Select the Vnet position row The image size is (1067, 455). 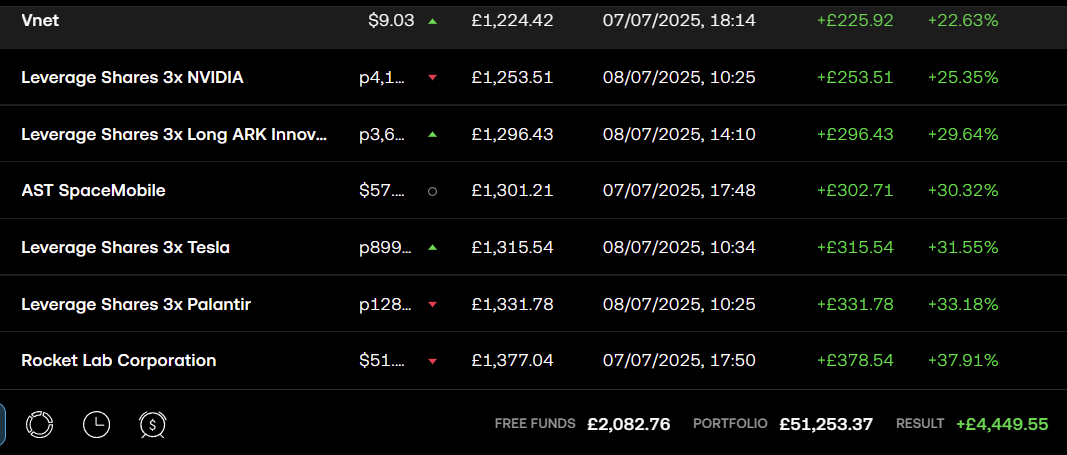[x=40, y=20]
